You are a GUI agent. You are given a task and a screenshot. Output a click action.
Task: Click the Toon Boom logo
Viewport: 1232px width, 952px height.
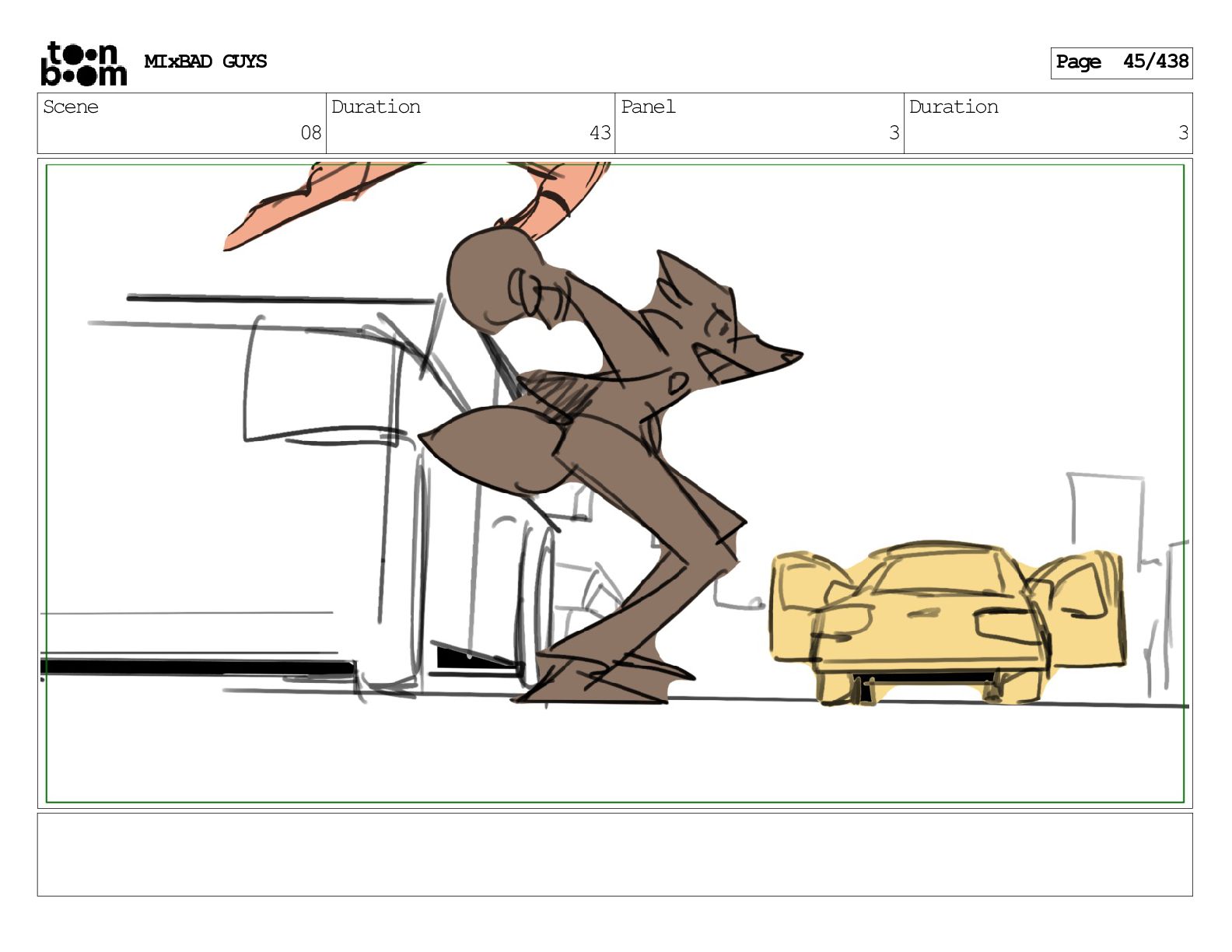[x=83, y=63]
